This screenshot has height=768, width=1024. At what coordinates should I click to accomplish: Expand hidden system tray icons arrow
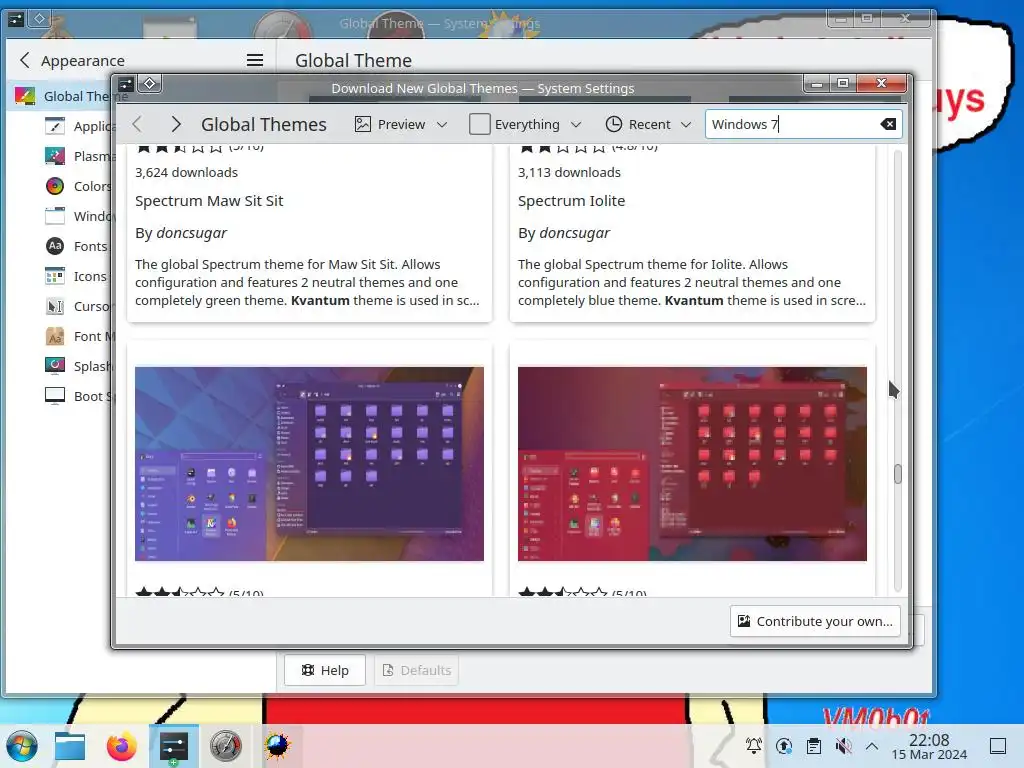click(872, 746)
